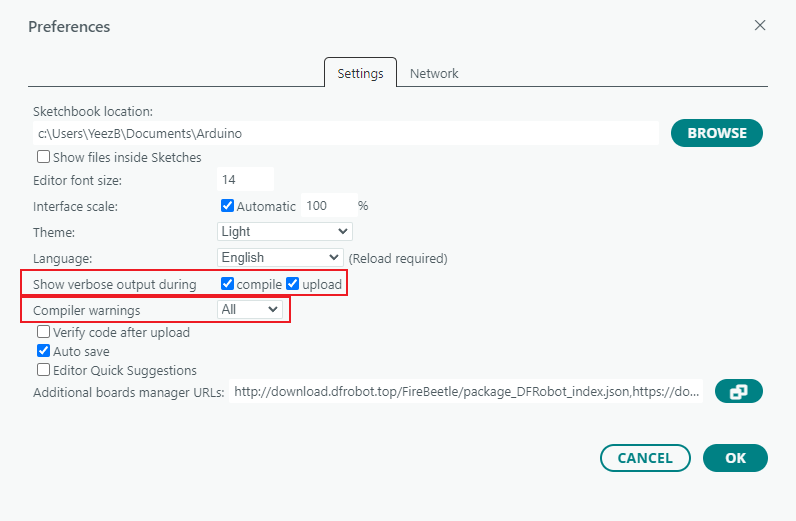Close the Preferences dialog with the X

(x=760, y=26)
